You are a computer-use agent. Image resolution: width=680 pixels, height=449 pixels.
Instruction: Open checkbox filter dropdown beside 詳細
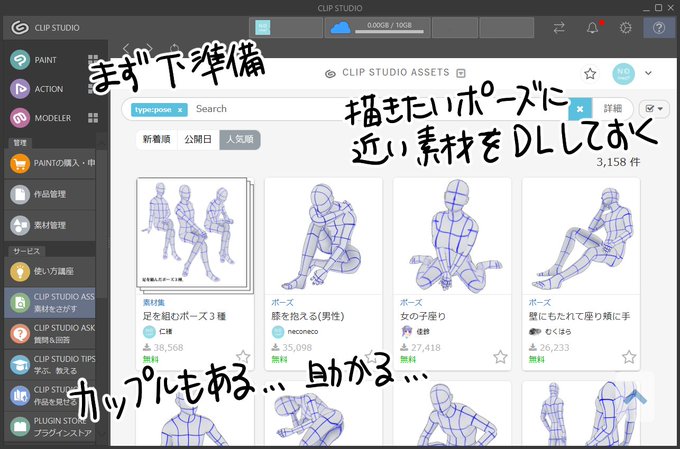[x=654, y=108]
